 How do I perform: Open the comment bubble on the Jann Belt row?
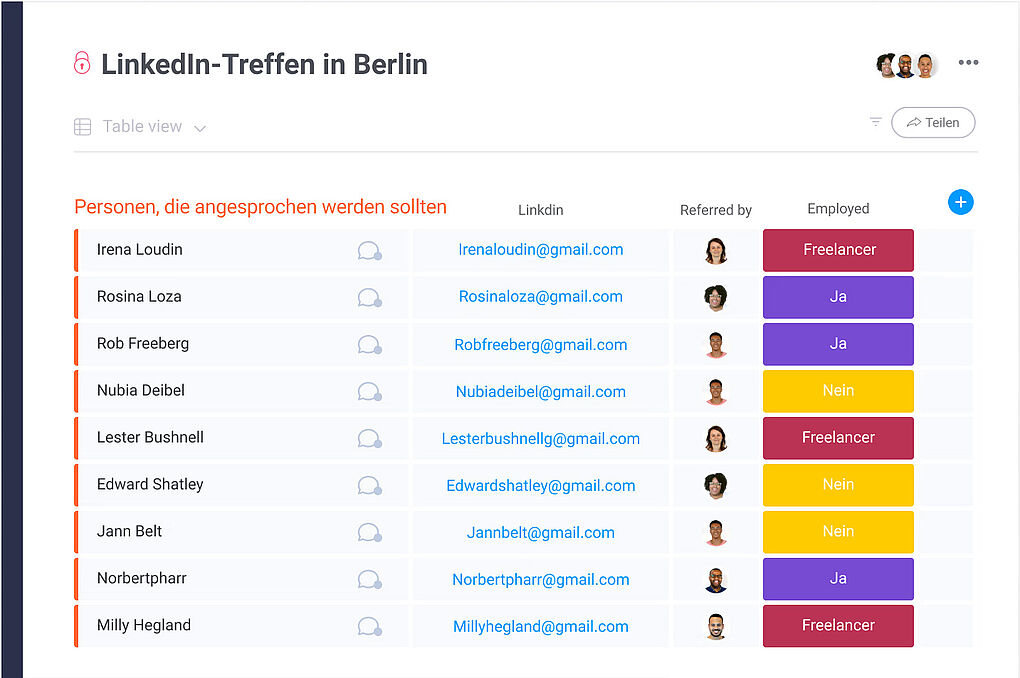[369, 533]
